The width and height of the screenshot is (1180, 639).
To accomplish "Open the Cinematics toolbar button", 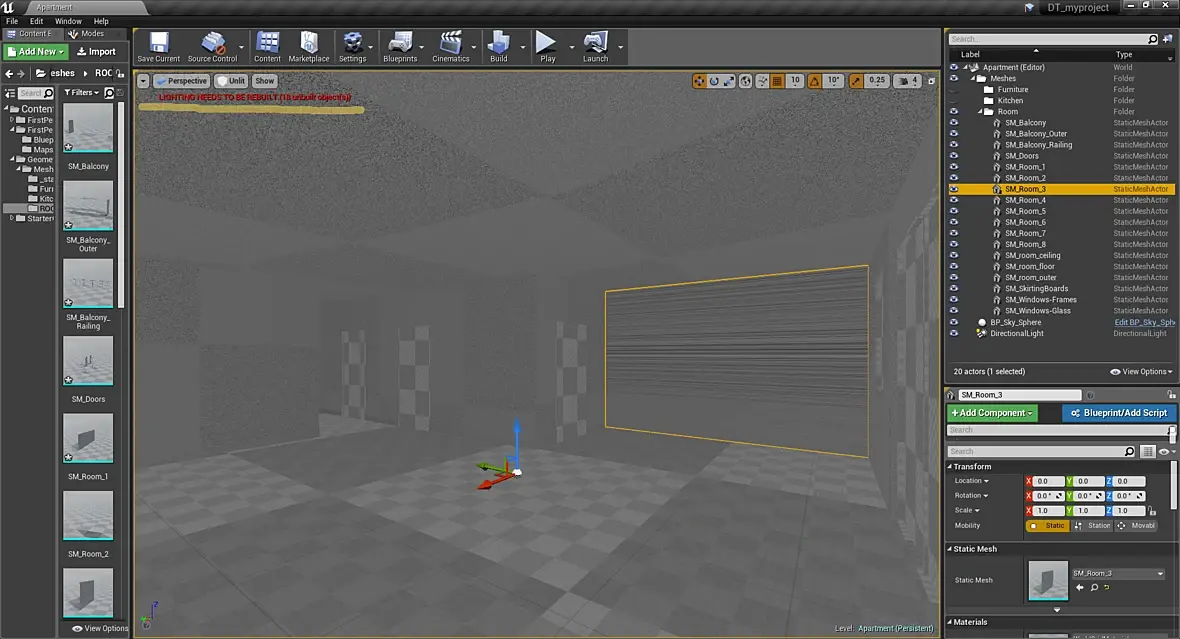I will [x=451, y=47].
